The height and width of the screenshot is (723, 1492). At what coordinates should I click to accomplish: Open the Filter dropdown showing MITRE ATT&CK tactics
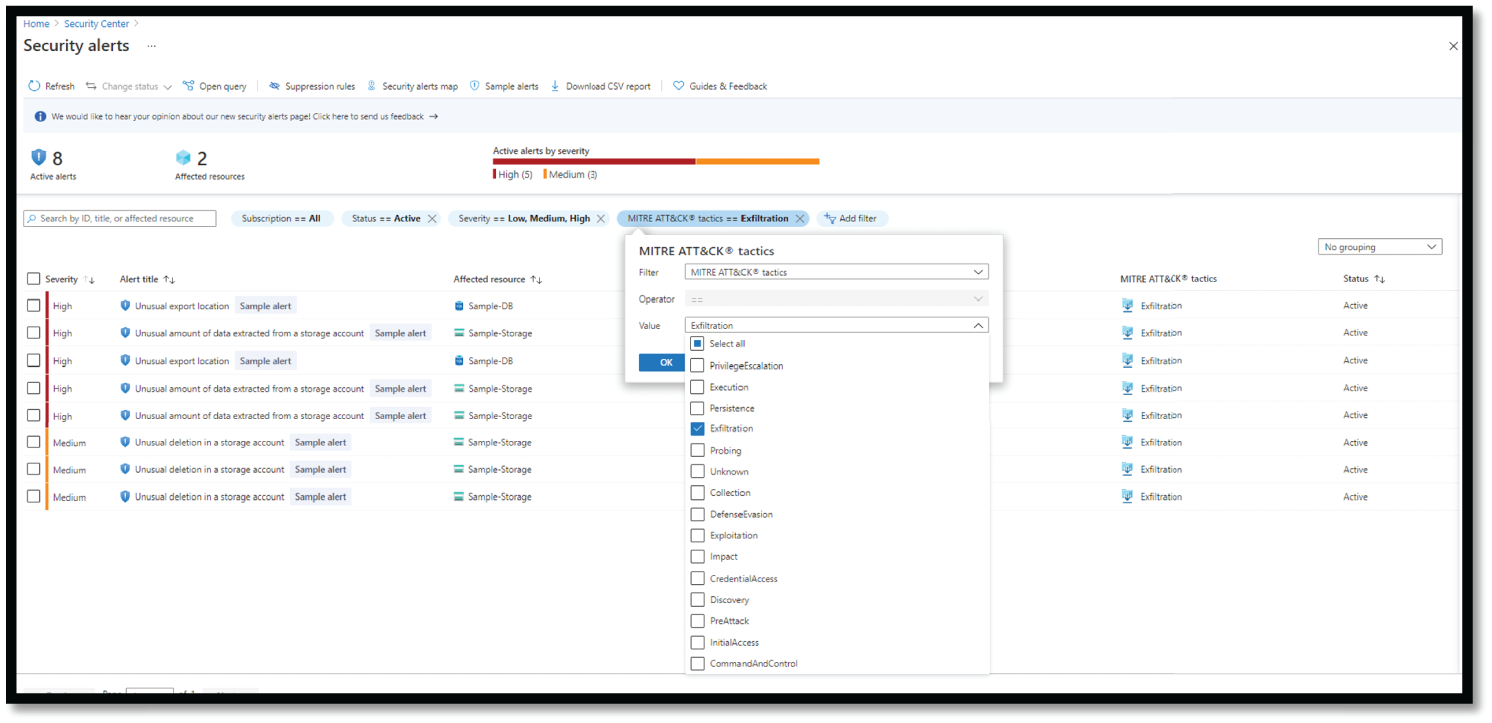pos(836,271)
